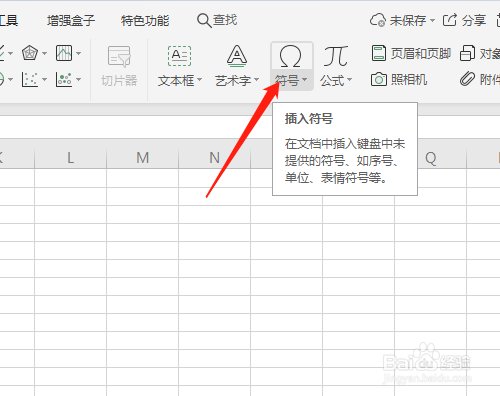Select column Q header

click(x=430, y=158)
